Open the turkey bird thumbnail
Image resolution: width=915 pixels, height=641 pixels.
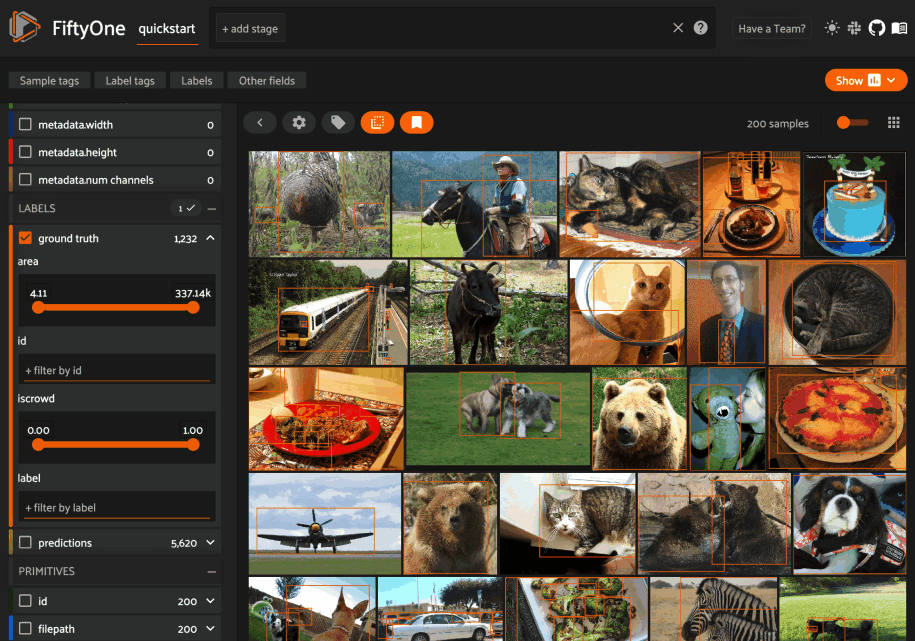tap(319, 204)
